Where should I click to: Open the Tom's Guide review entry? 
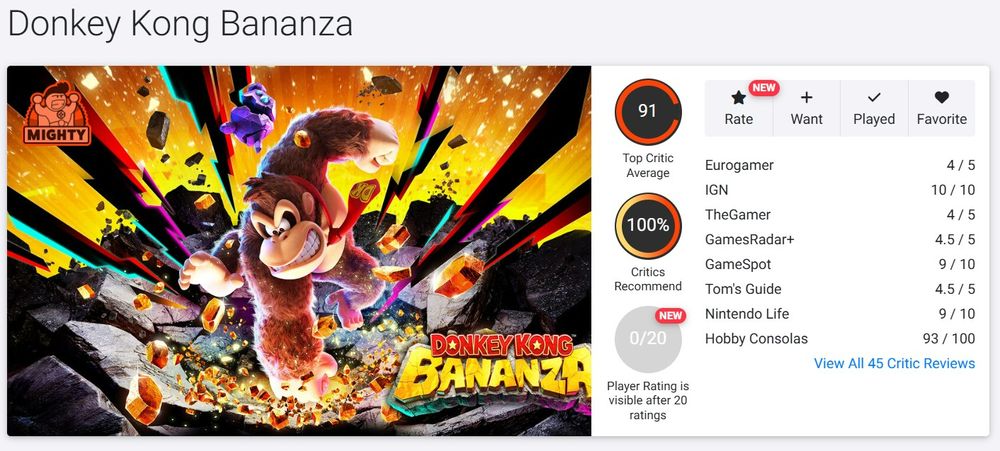[840, 289]
